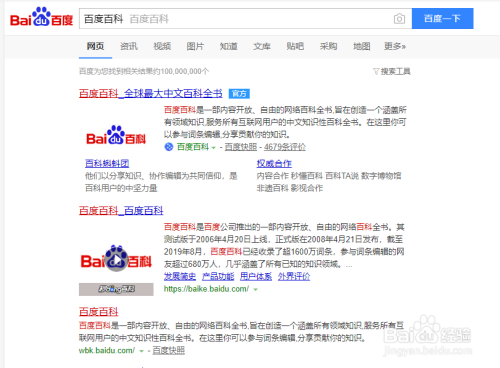The height and width of the screenshot is (368, 500).
Task: Open the 知道 tab
Action: point(229,46)
